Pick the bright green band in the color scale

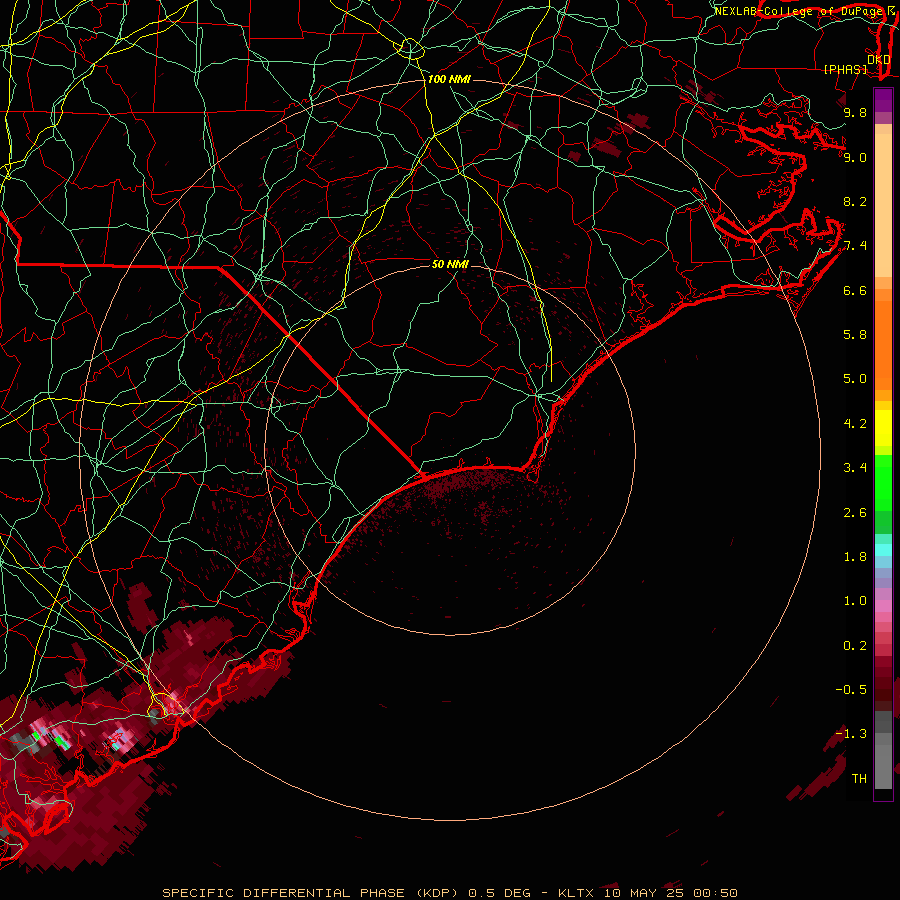(x=883, y=483)
